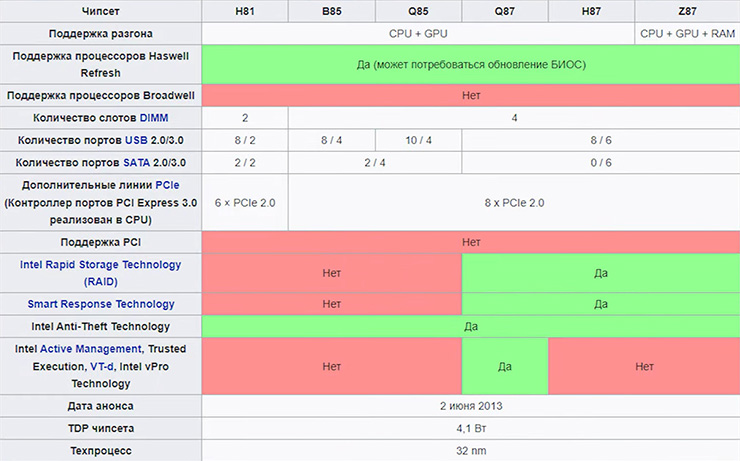This screenshot has height=461, width=740.
Task: Click the Q87 column header
Action: [x=505, y=11]
